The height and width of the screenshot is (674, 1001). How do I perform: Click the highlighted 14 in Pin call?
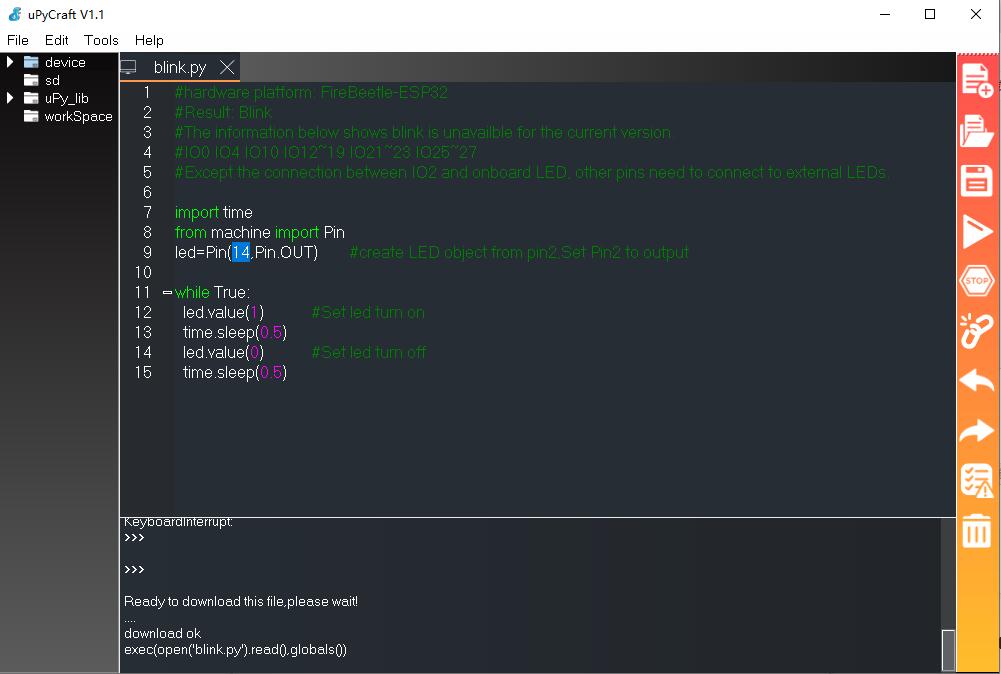[241, 252]
